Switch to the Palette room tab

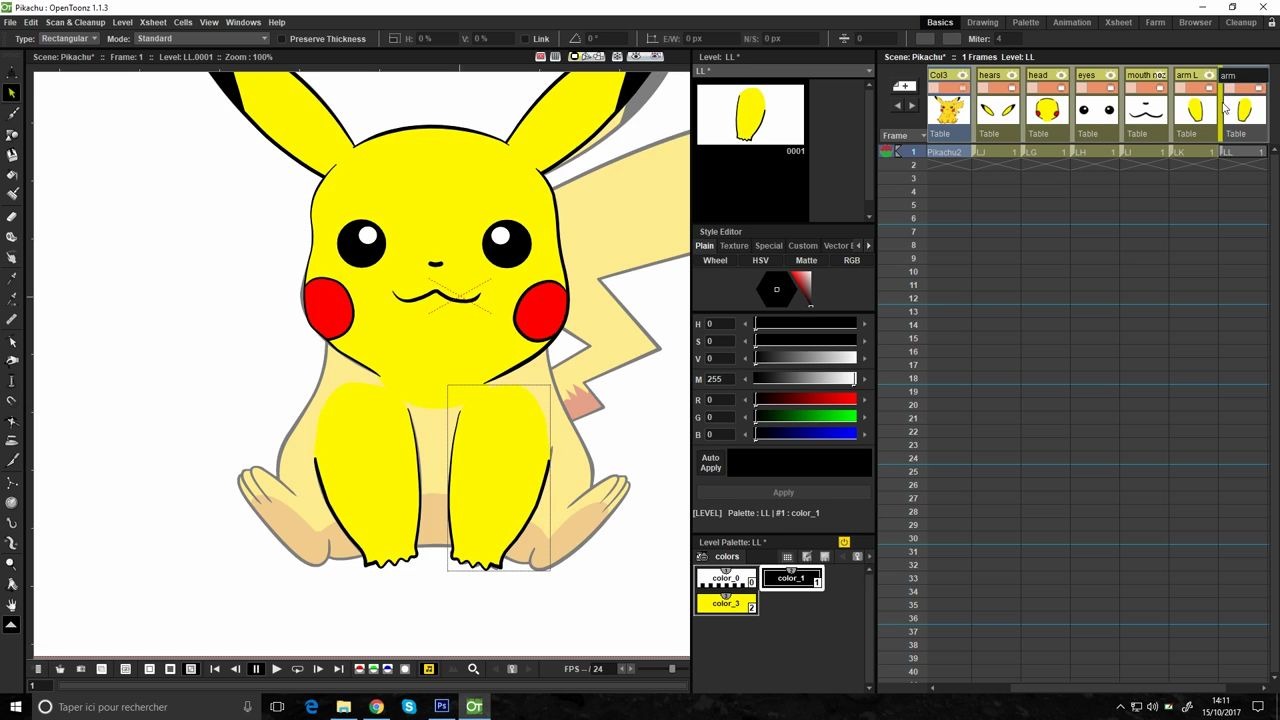[x=1025, y=22]
